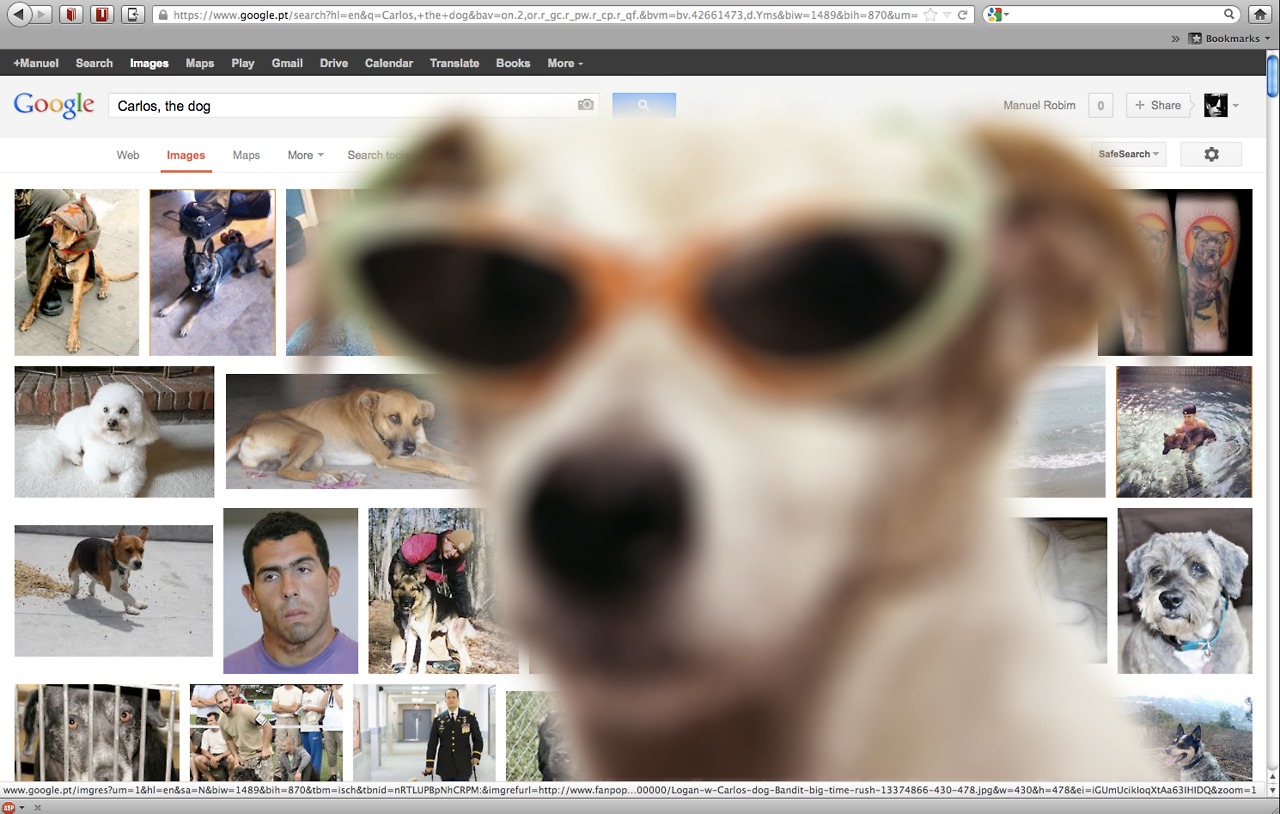Click the Google logo
Screen dimensions: 1280x814
[x=54, y=105]
